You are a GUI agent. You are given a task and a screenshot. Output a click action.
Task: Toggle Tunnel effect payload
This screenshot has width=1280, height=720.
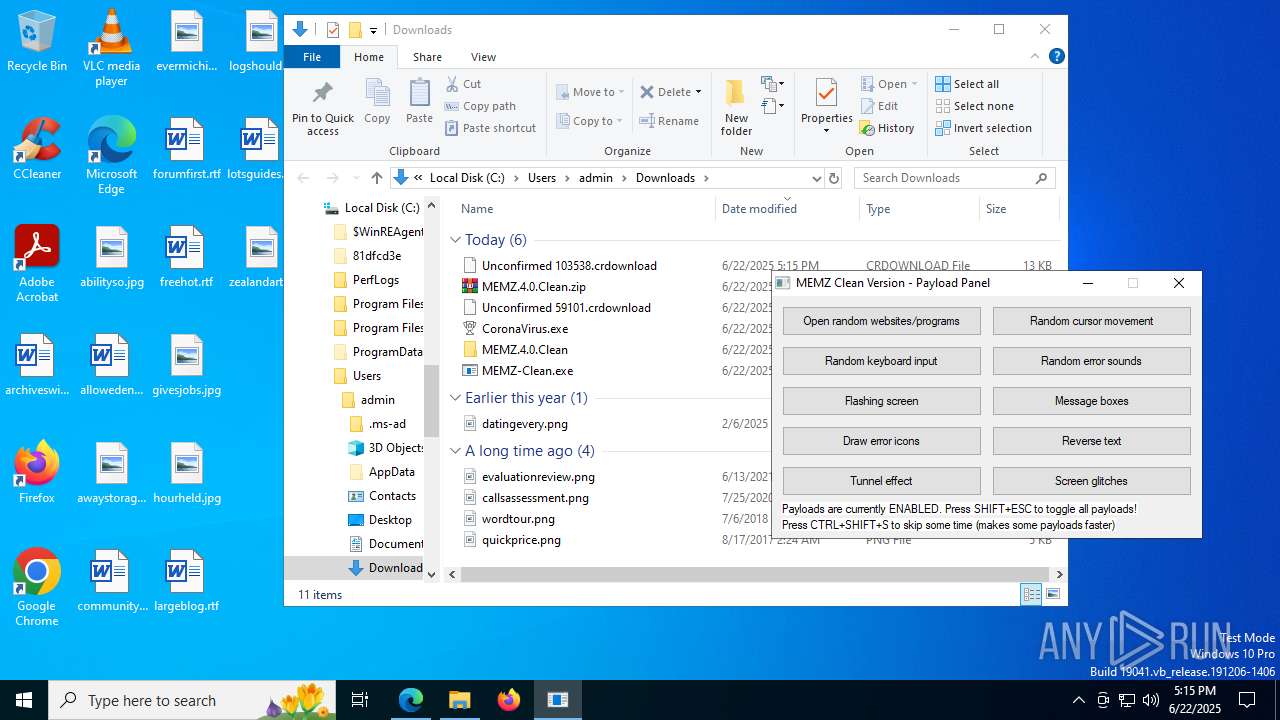[x=881, y=481]
